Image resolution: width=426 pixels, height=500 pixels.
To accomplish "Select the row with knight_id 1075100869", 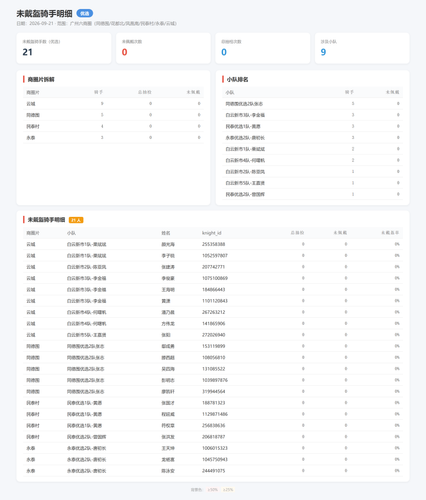I will pyautogui.click(x=213, y=278).
